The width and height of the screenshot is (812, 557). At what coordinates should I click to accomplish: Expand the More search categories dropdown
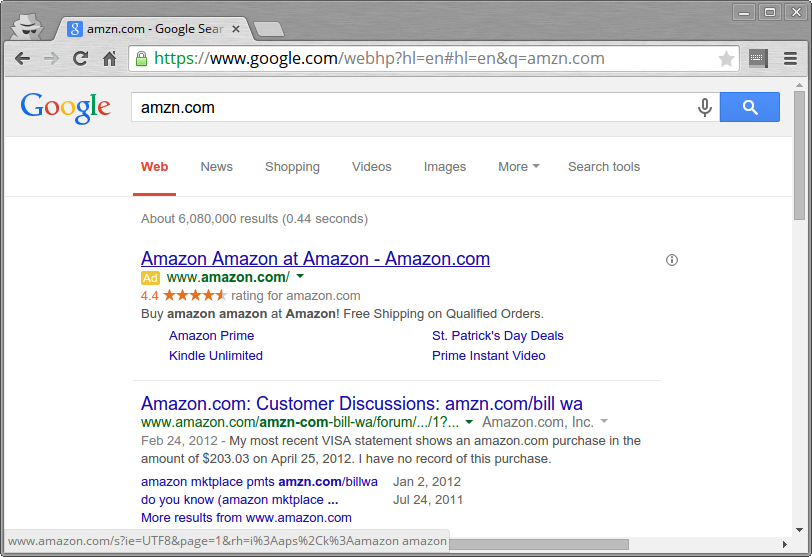pos(518,167)
